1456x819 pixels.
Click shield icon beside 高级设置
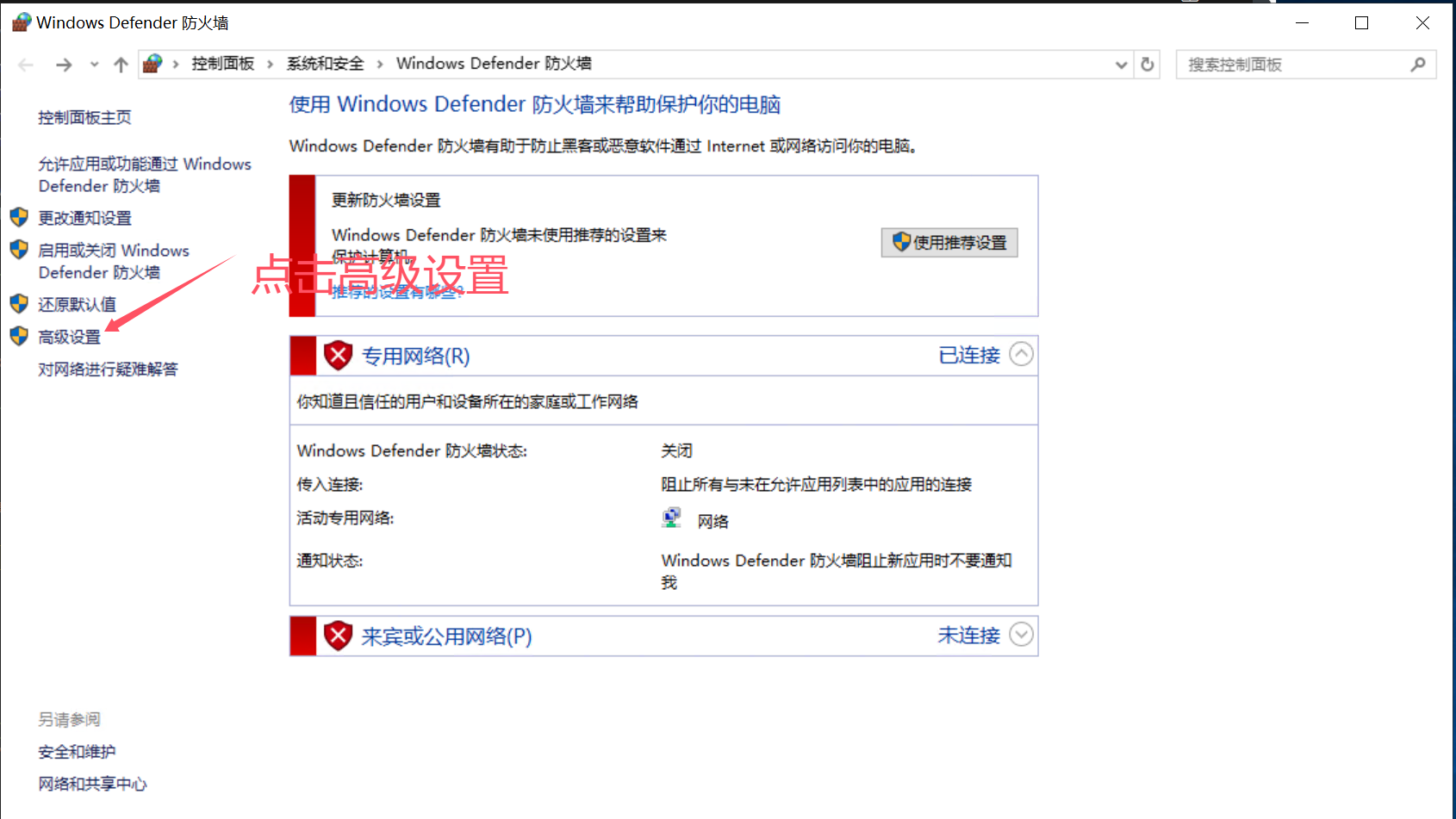click(x=19, y=336)
